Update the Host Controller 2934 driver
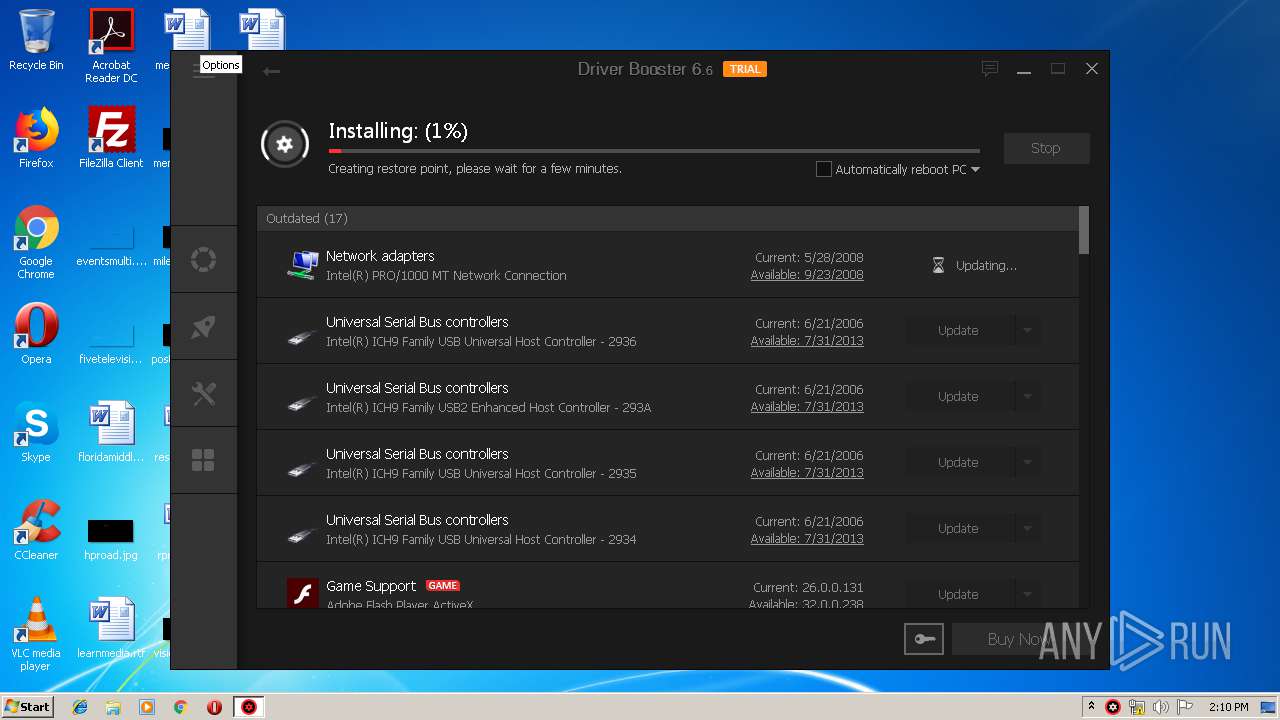Image resolution: width=1280 pixels, height=720 pixels. pos(959,529)
